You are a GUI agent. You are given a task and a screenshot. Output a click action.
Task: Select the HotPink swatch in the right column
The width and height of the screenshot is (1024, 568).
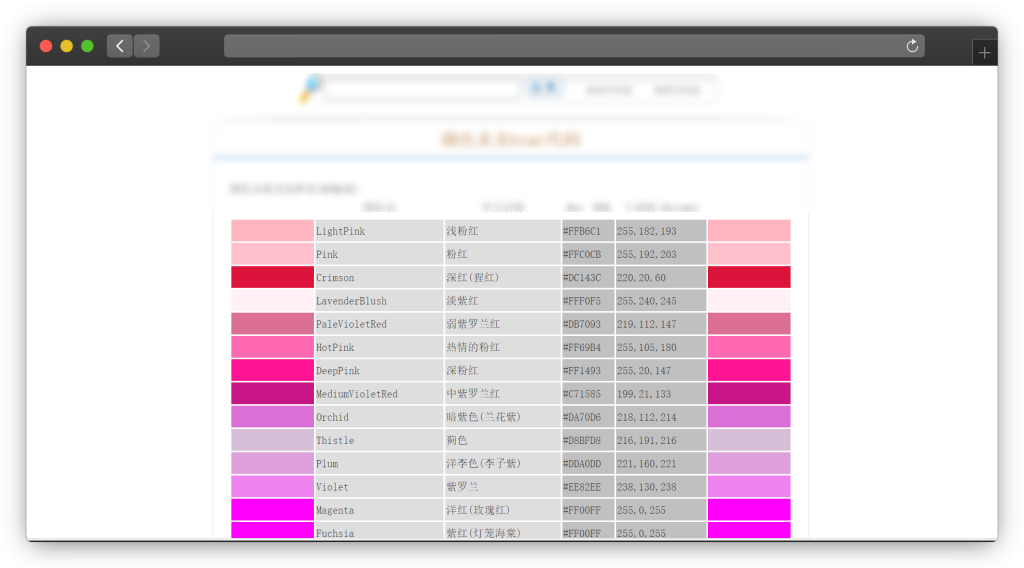[748, 347]
